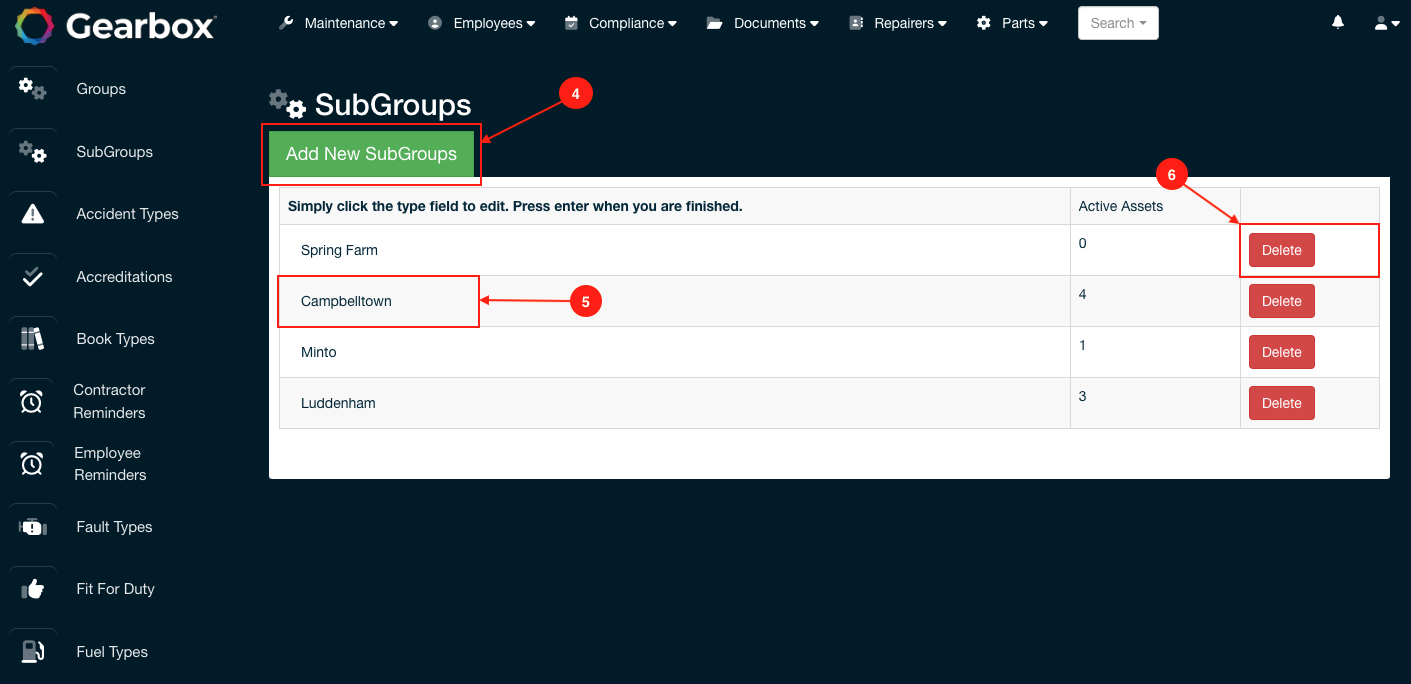Click the Add New SubGroups button
The image size is (1411, 684).
(371, 154)
